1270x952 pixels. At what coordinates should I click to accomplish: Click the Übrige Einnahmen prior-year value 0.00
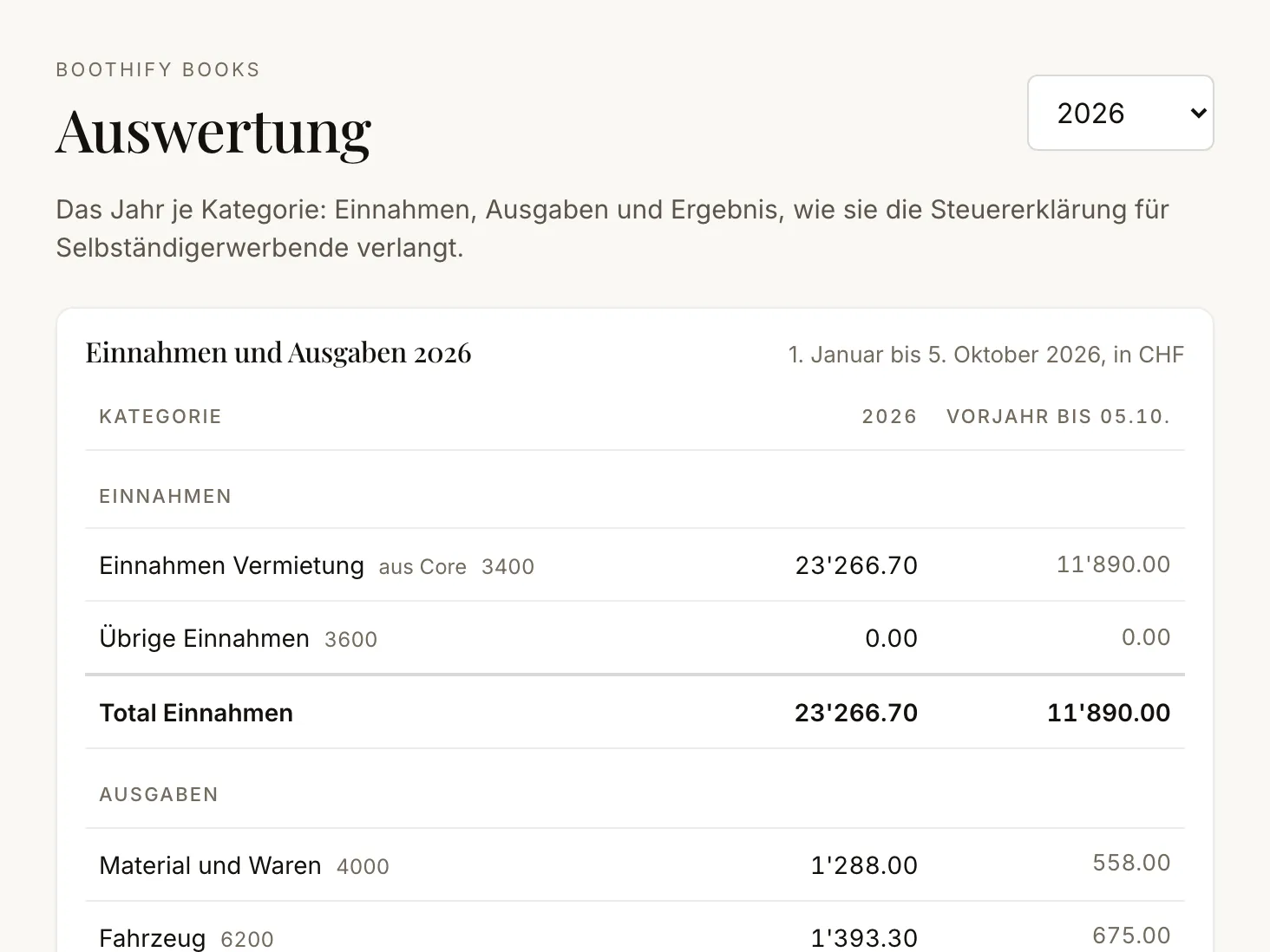[1146, 637]
